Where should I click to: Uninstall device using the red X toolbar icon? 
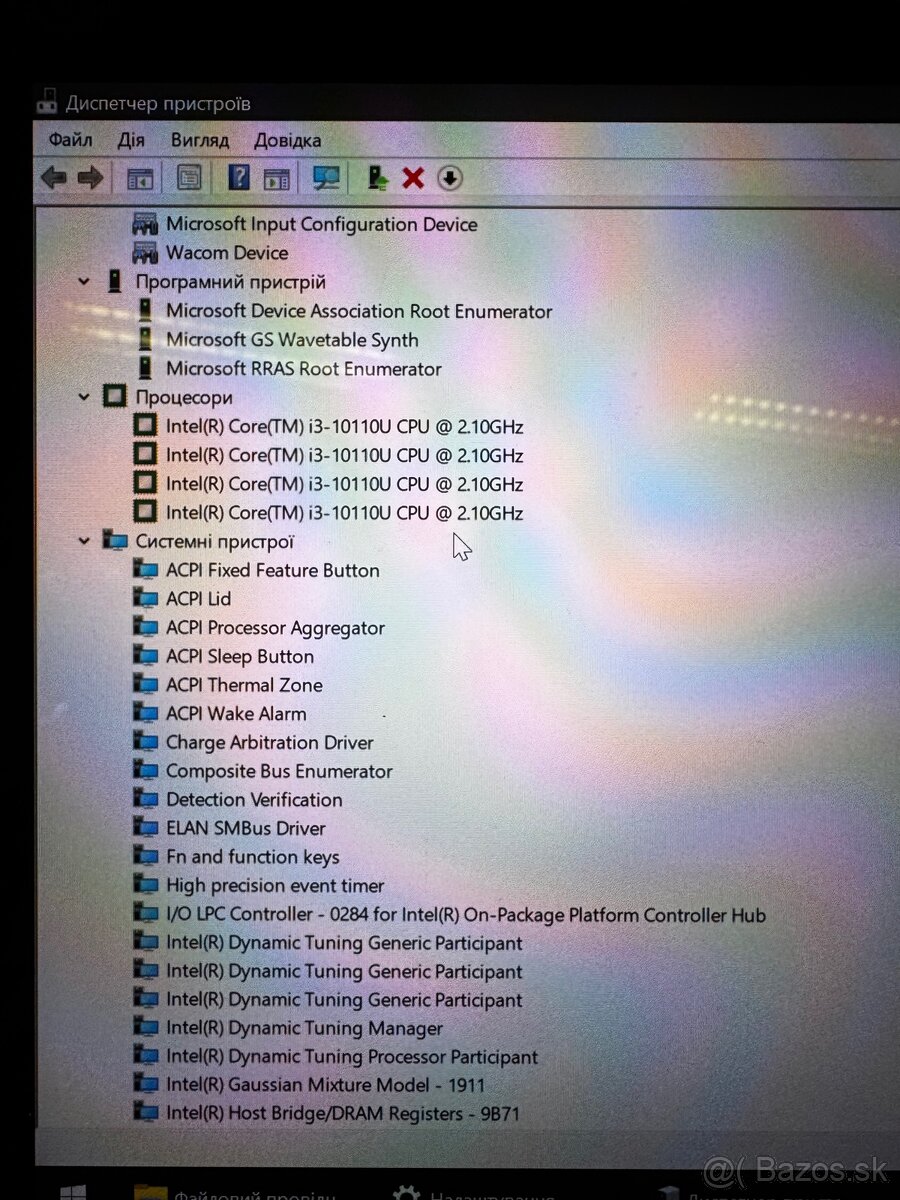pos(412,177)
